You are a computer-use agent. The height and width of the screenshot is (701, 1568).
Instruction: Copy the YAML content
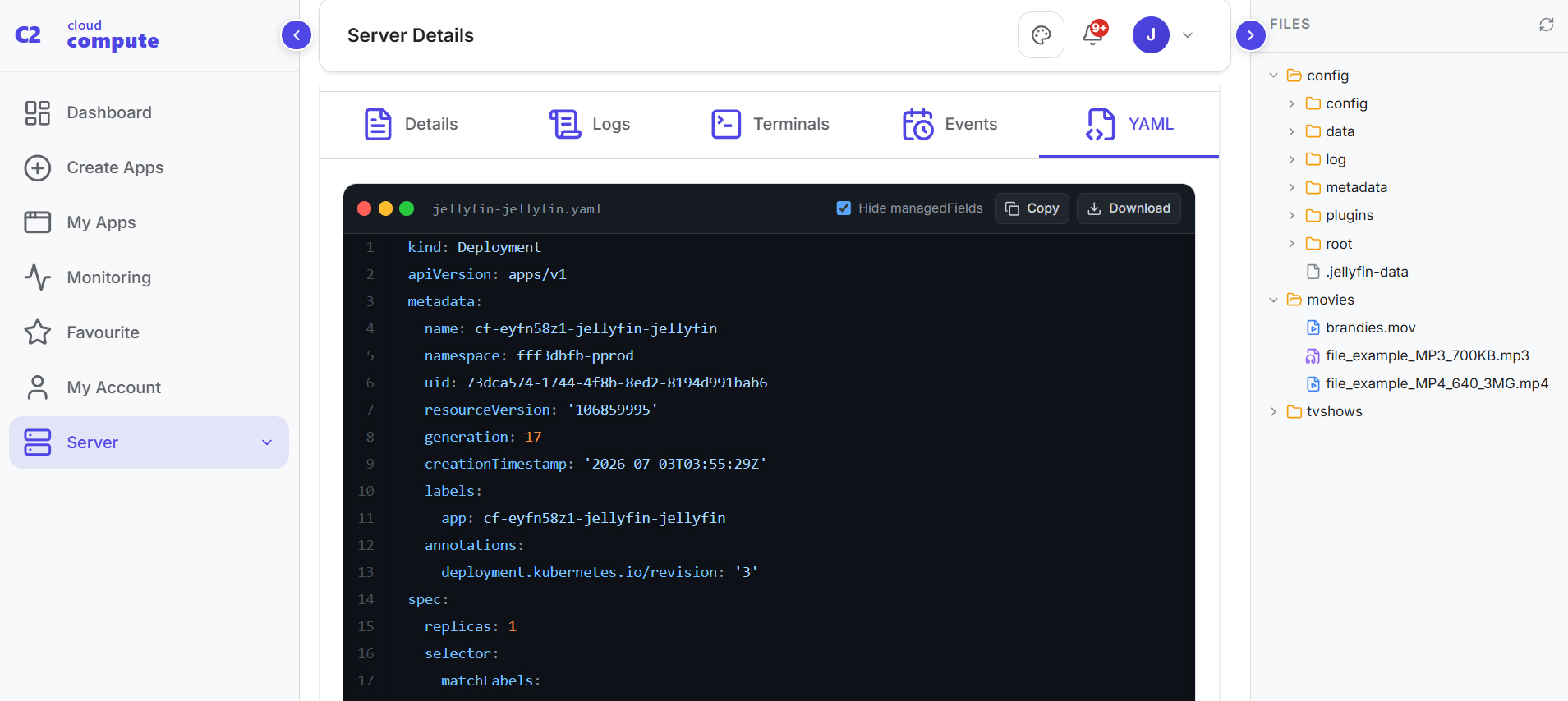(1032, 208)
